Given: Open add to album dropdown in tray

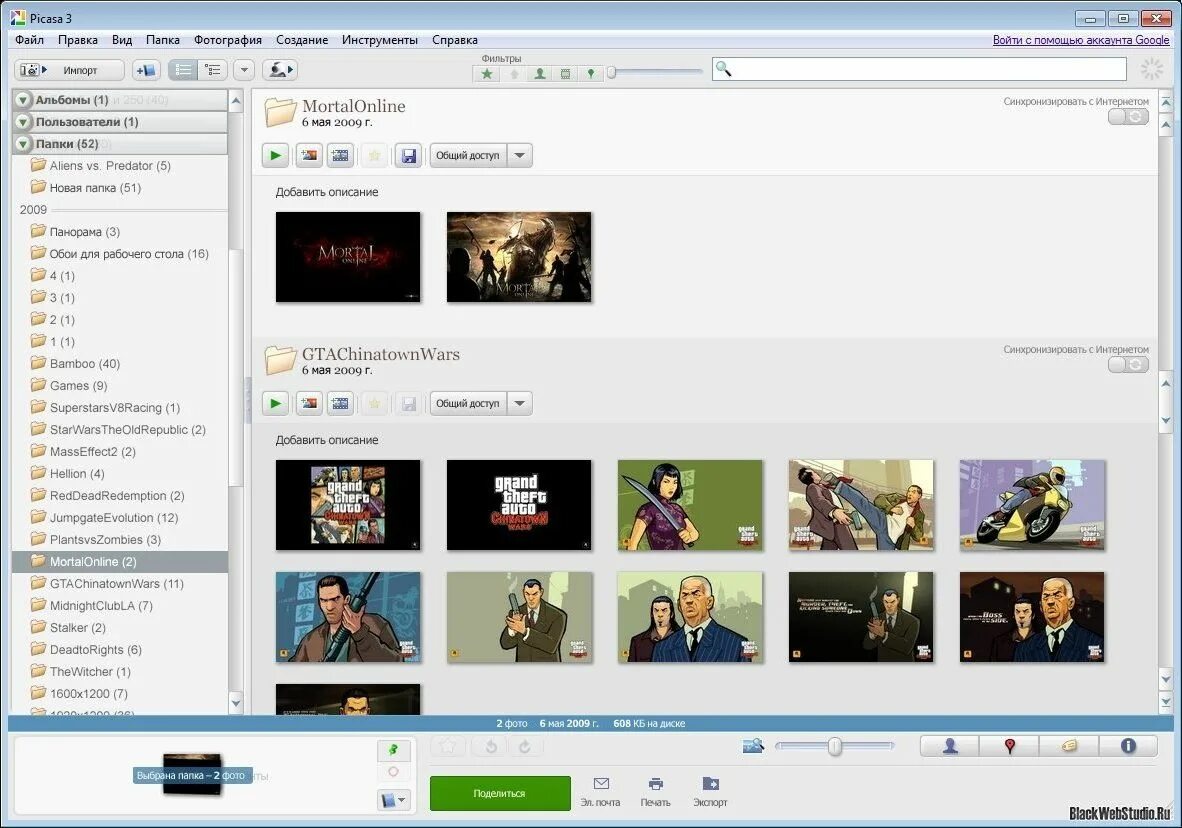Looking at the screenshot, I should (x=393, y=799).
